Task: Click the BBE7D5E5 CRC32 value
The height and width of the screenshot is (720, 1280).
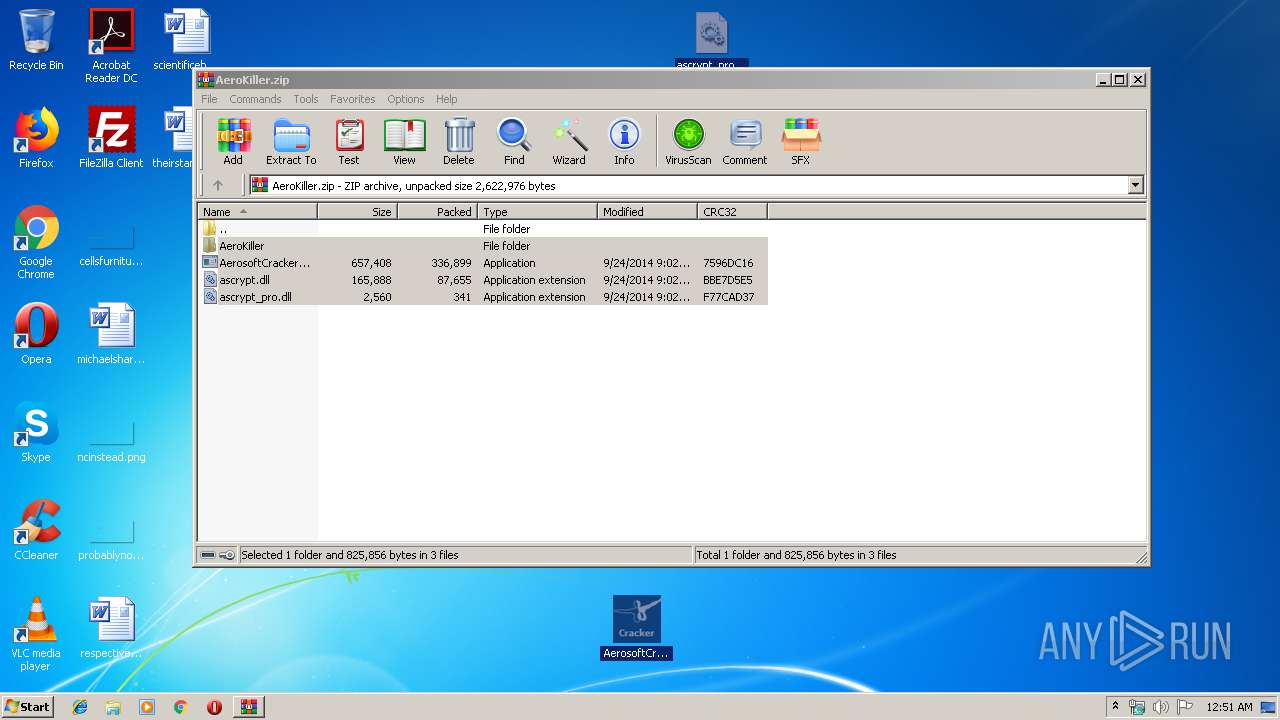Action: point(728,280)
